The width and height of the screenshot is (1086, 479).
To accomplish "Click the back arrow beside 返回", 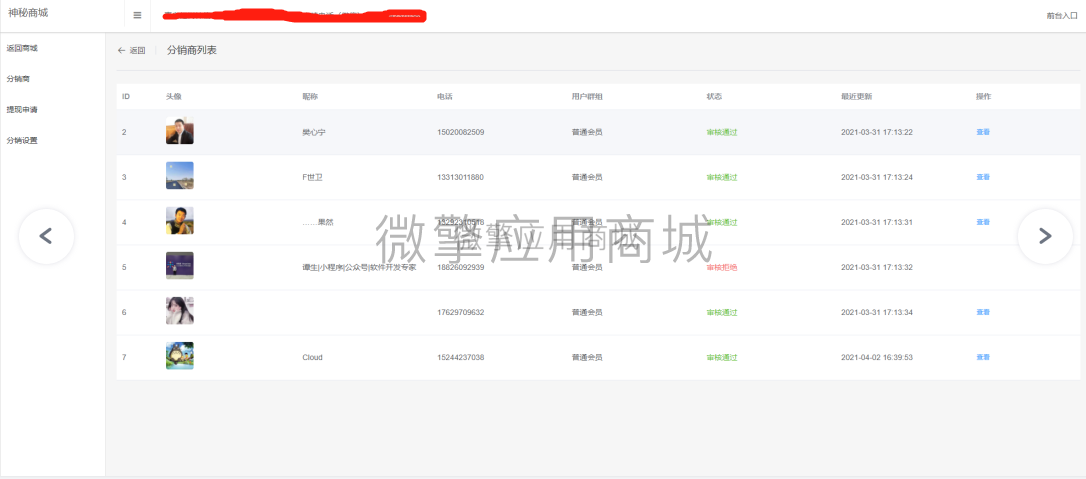I will click(121, 51).
